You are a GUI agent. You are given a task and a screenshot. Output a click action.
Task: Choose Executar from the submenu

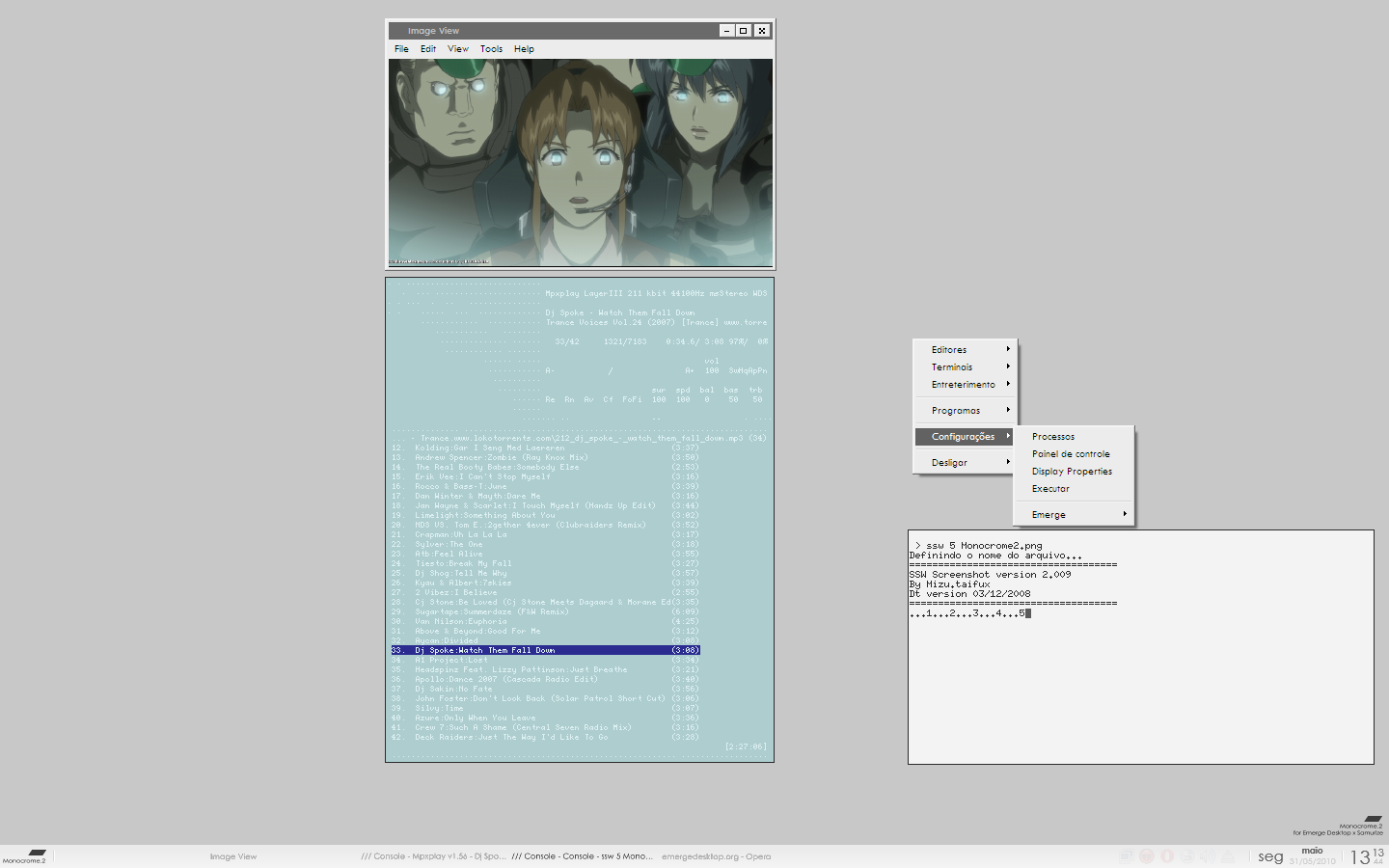[1050, 488]
